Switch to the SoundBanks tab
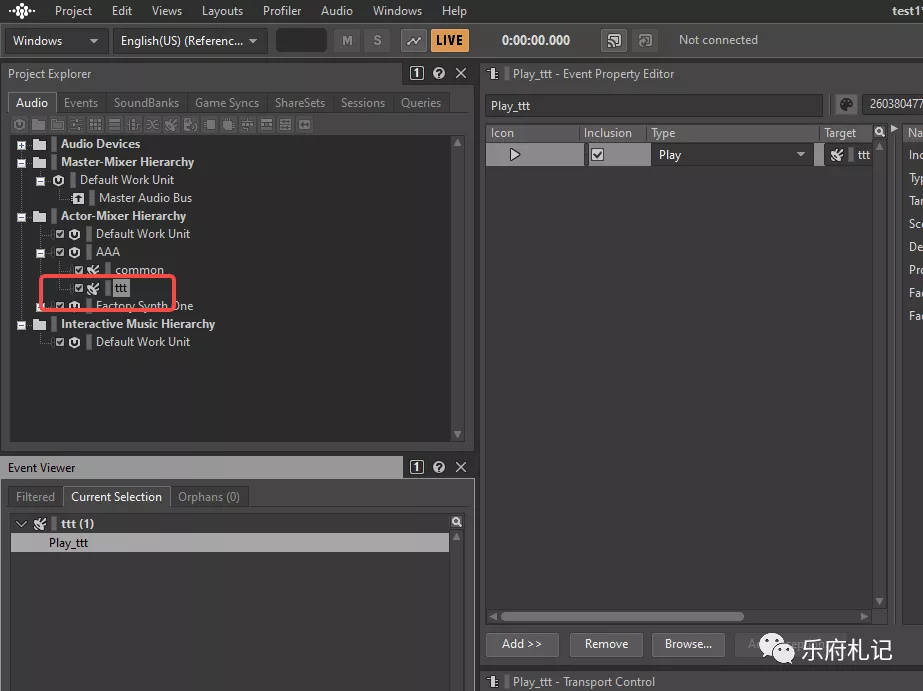 (x=146, y=102)
